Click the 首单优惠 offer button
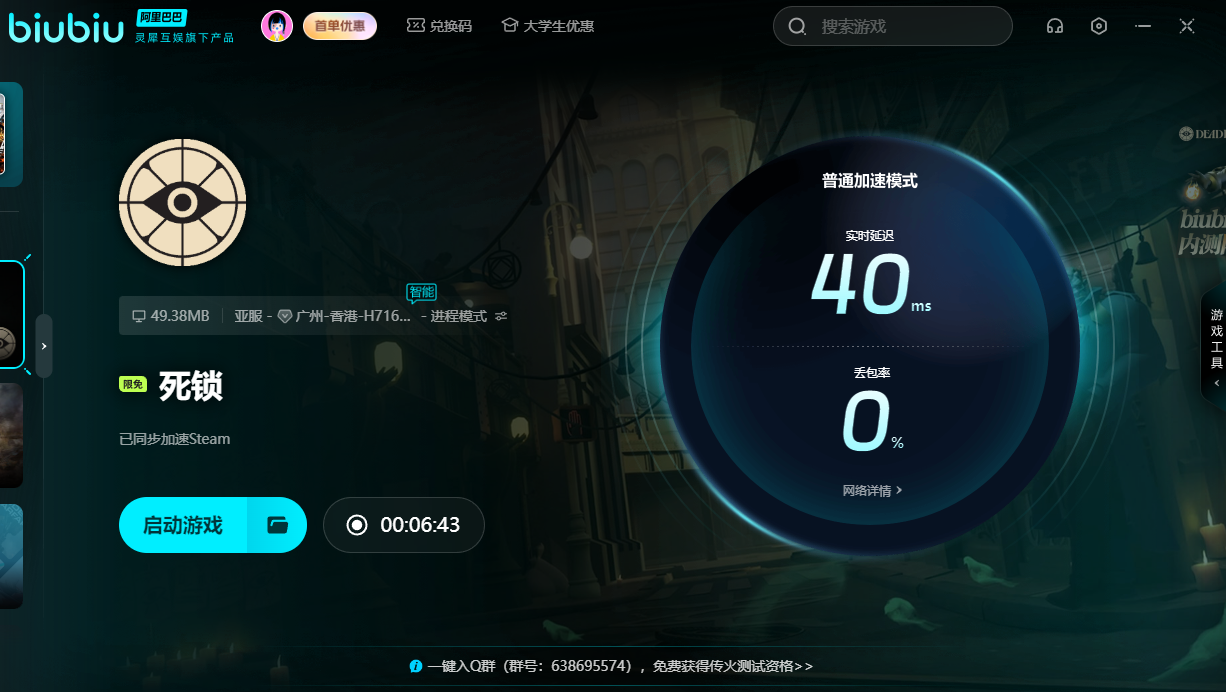Screen dimensions: 1226x692 click(x=340, y=26)
